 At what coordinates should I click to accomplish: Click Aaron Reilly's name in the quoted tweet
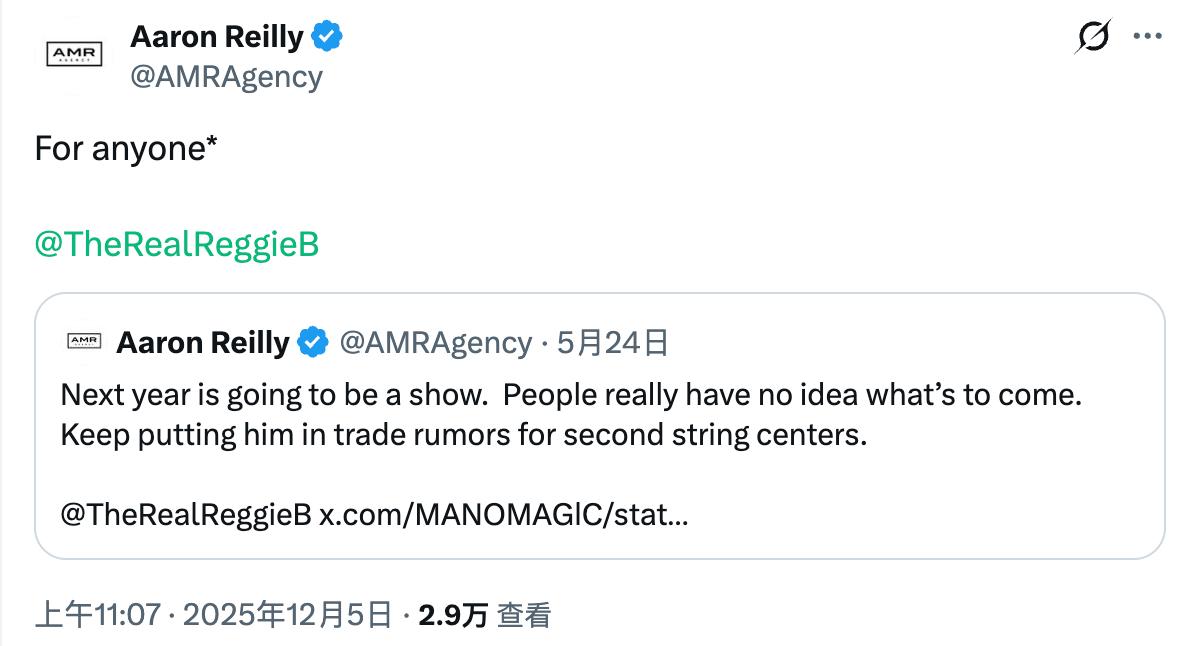click(203, 342)
